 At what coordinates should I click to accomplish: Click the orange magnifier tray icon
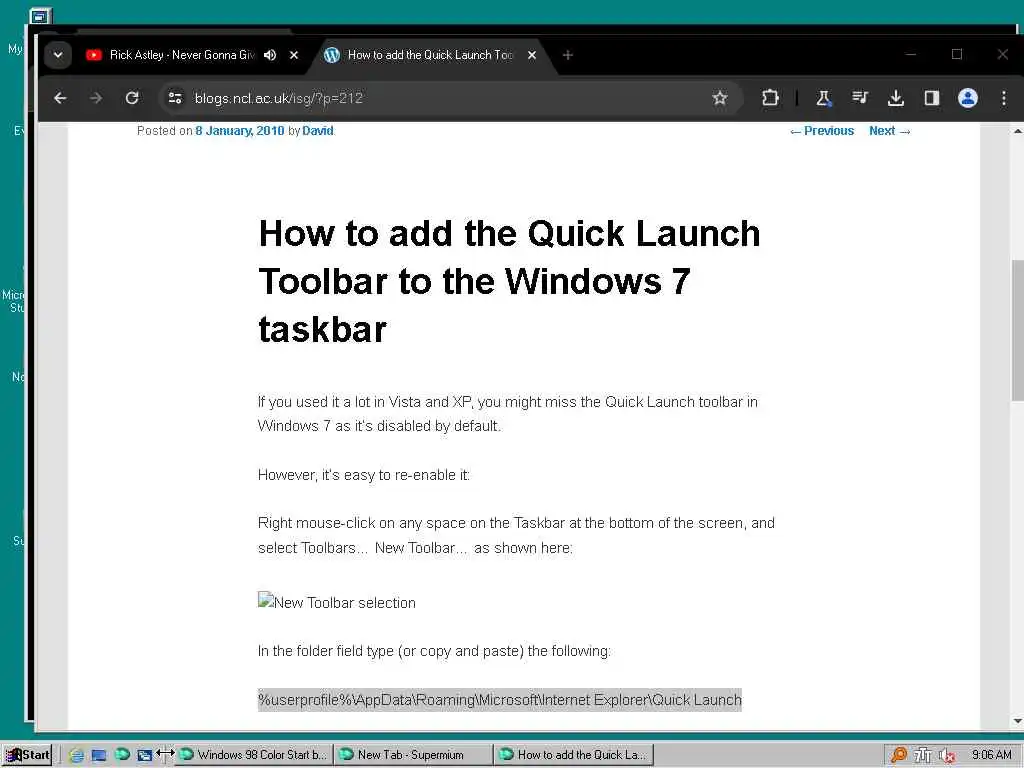coord(899,755)
